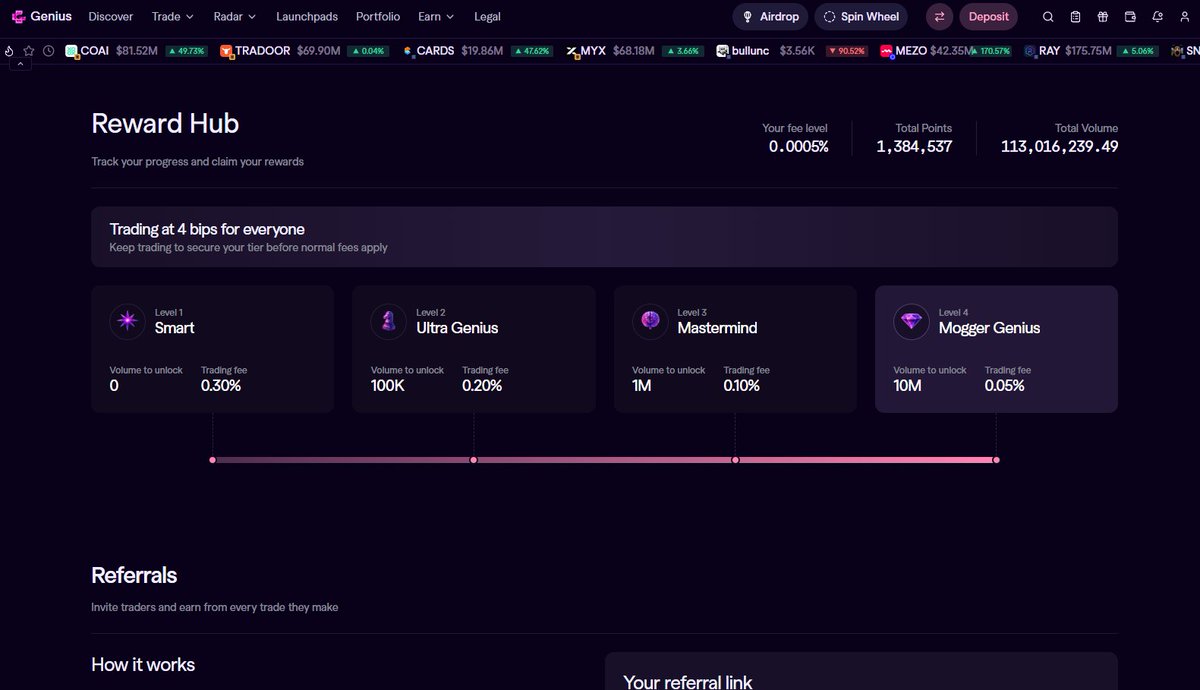Select the trending flame icon in ticker

(x=10, y=51)
